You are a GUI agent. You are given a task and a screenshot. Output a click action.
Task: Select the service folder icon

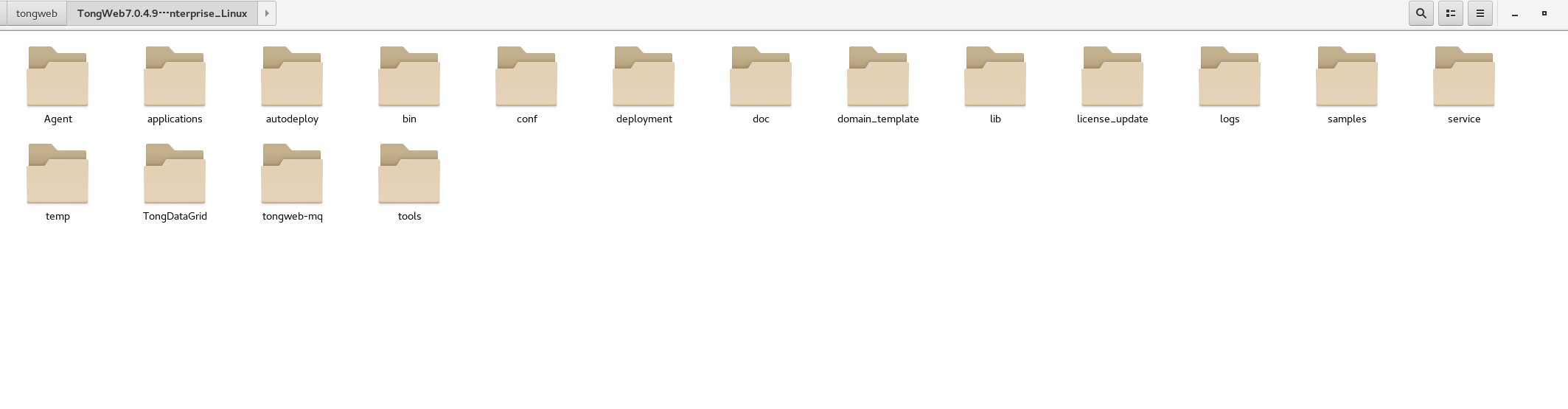pos(1464,76)
